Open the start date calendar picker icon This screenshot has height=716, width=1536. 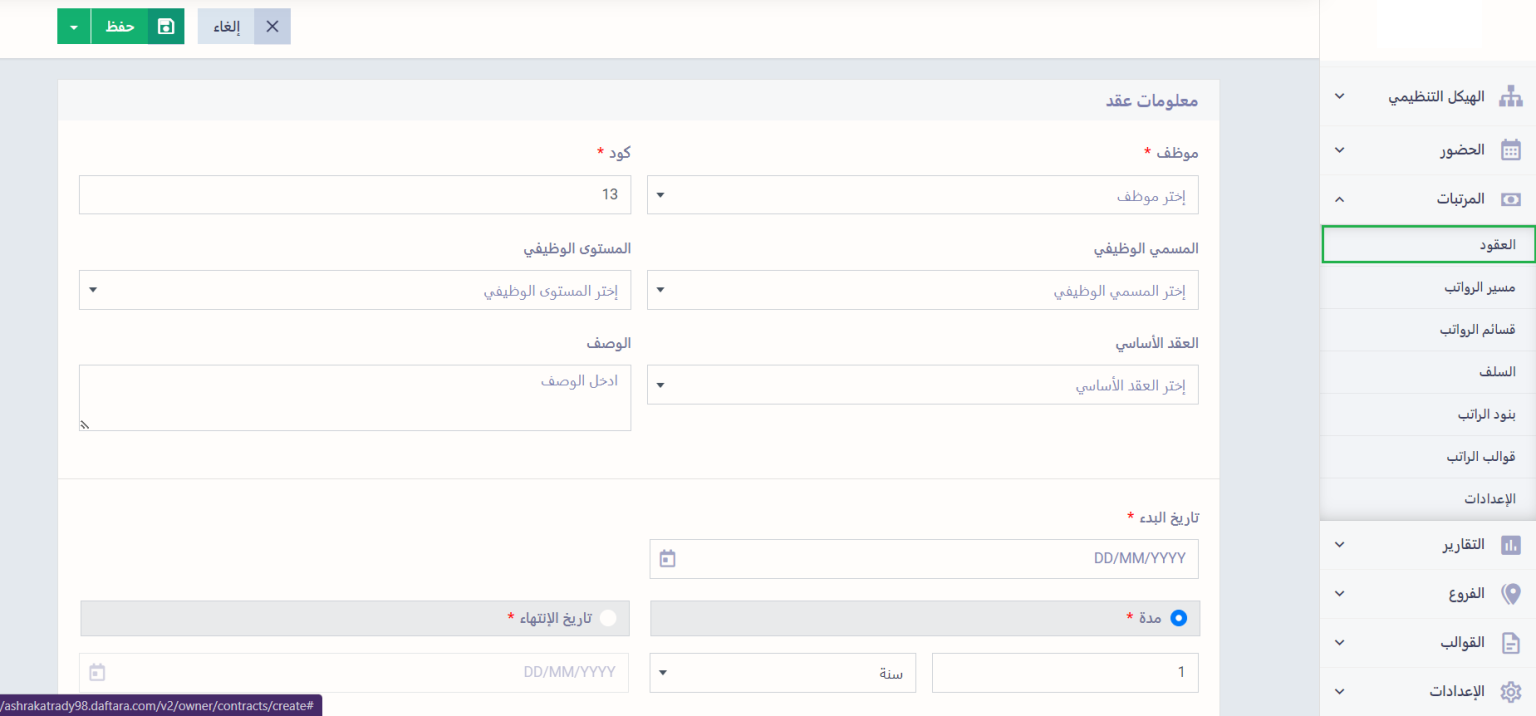pyautogui.click(x=668, y=559)
